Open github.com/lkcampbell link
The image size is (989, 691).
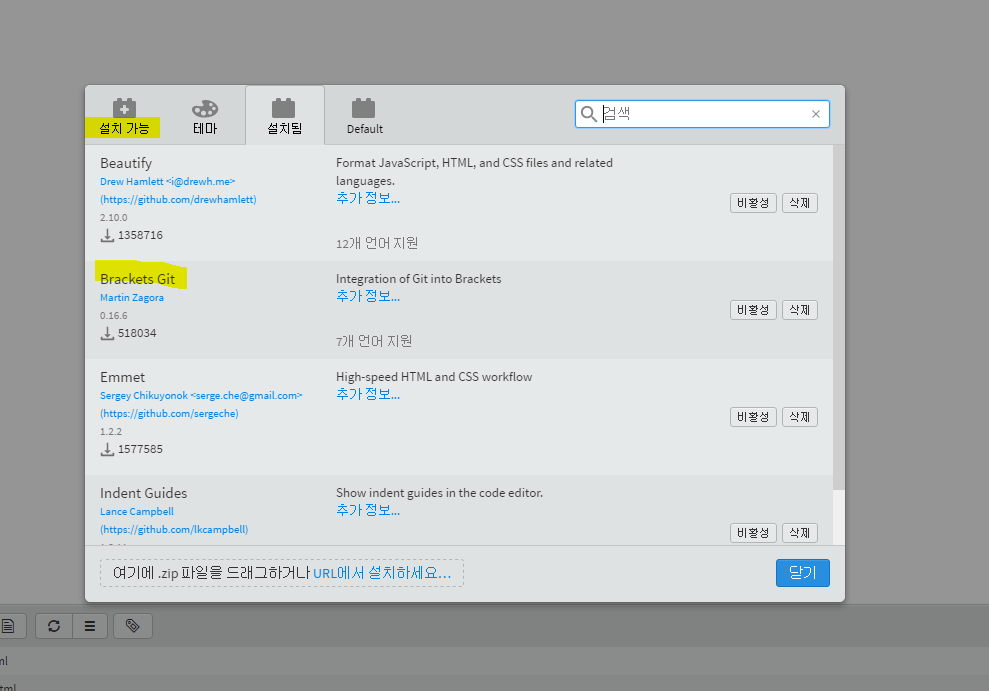pyautogui.click(x=174, y=530)
